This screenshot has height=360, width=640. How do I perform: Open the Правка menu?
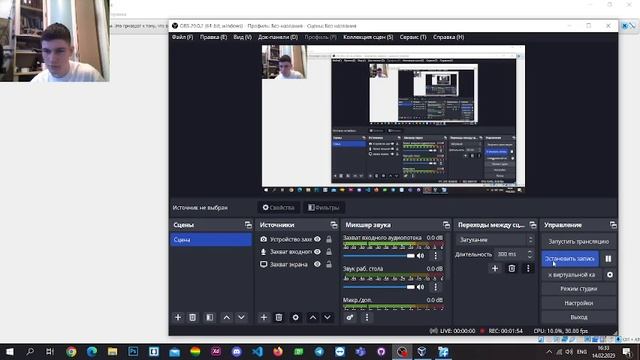(x=213, y=37)
